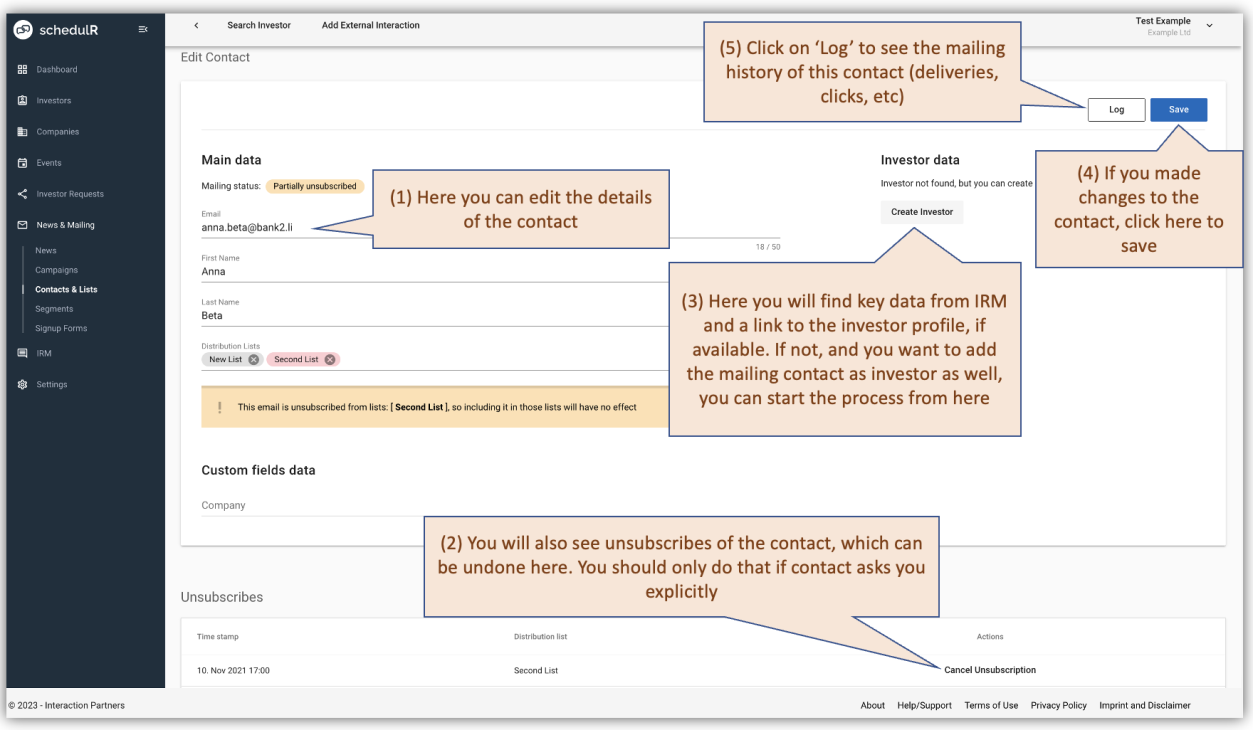Viewport: 1253px width, 730px height.
Task: Remove the 'New List' distribution list chip
Action: (x=253, y=358)
